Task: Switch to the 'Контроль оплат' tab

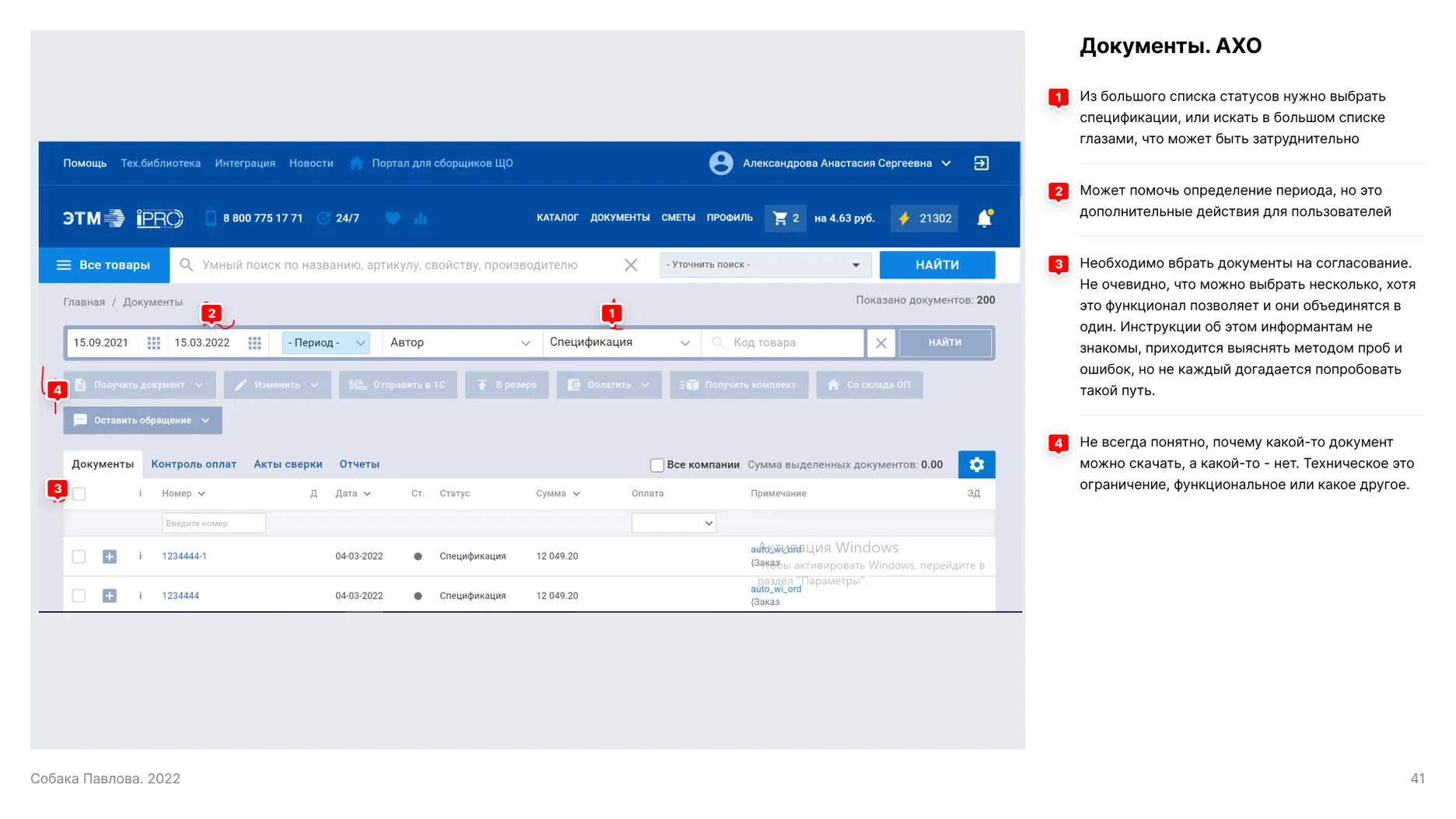Action: (194, 464)
